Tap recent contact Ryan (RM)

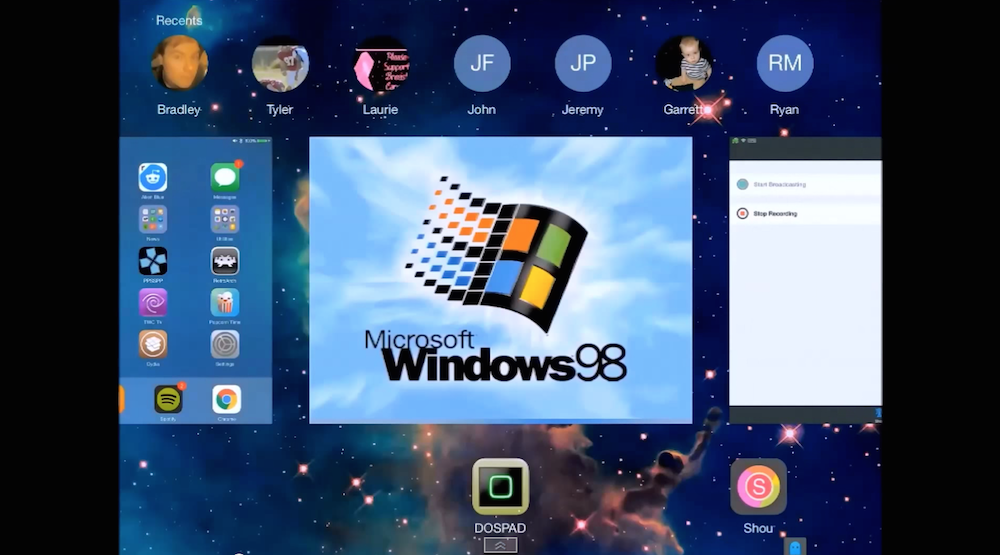pos(784,64)
